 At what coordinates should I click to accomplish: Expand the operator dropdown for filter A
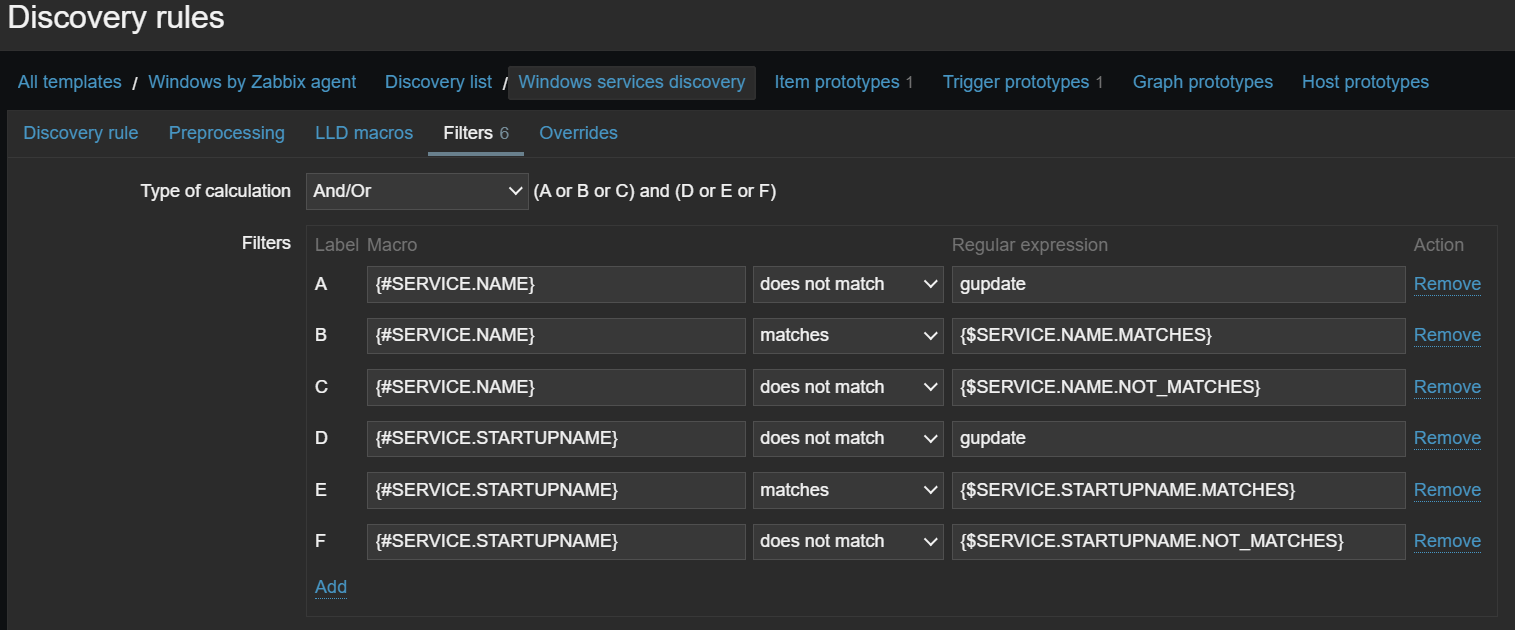tap(848, 284)
